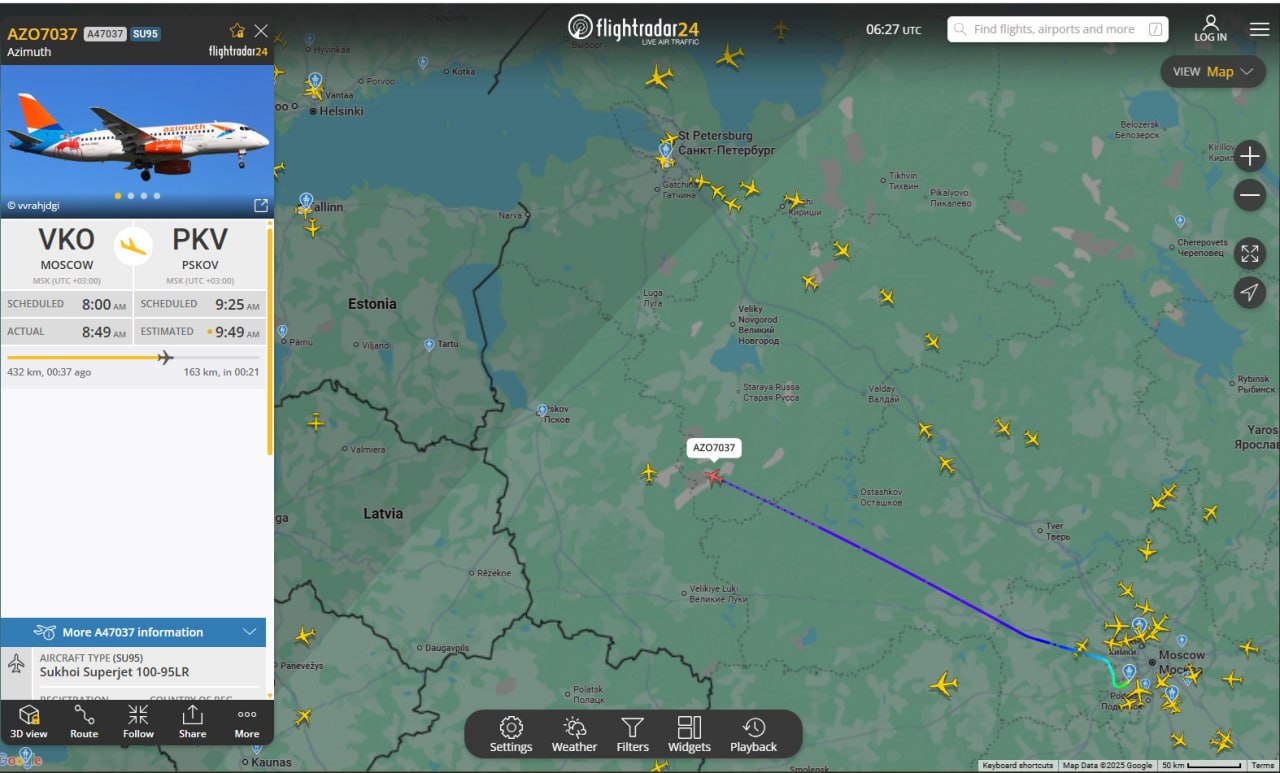Open the More options in flight panel

247,721
